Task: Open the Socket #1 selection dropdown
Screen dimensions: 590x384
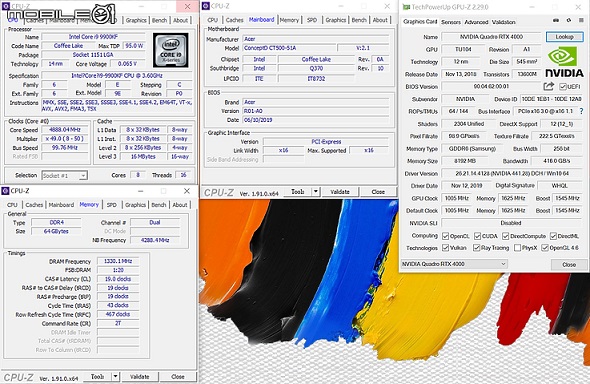Action: coord(65,175)
